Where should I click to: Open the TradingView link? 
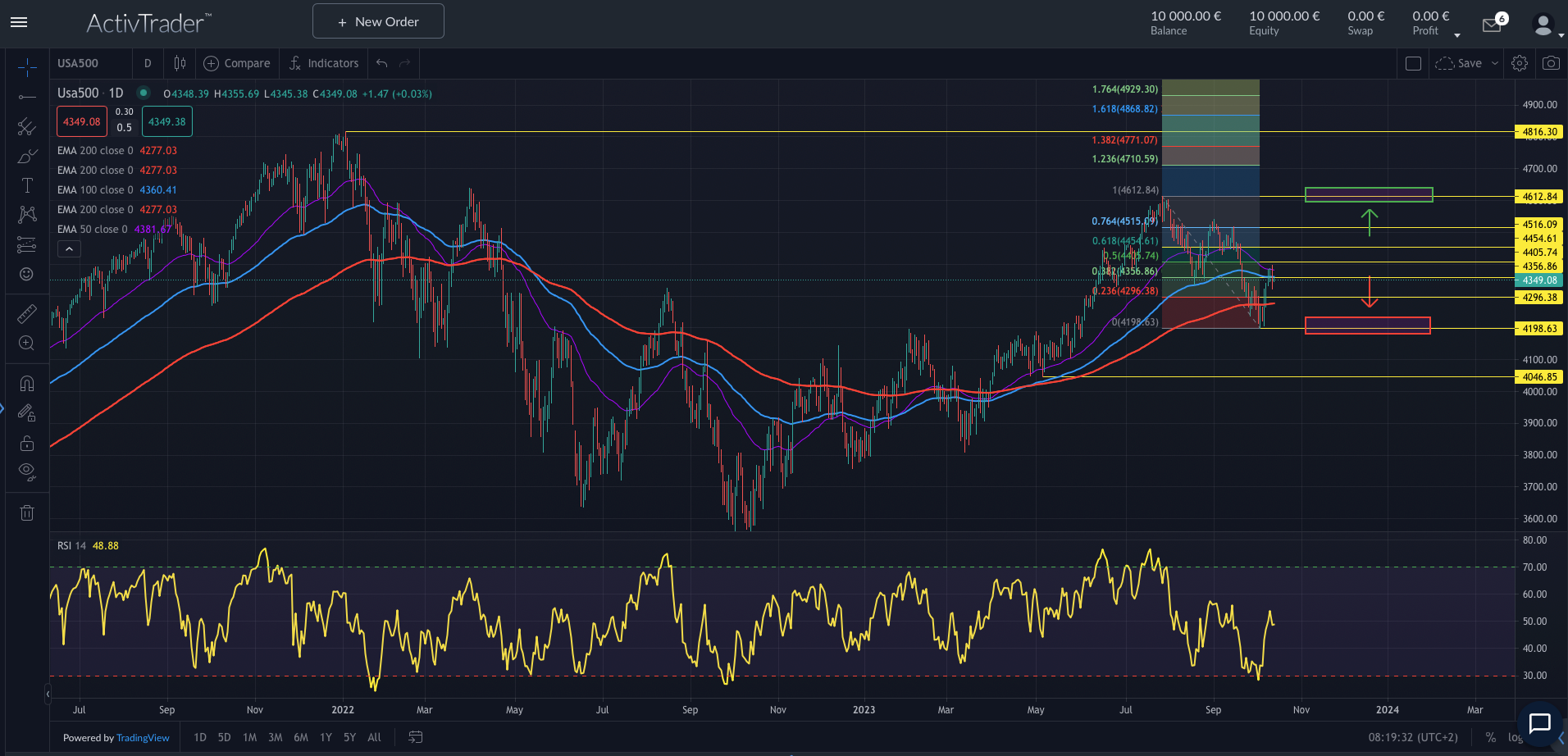tap(143, 737)
